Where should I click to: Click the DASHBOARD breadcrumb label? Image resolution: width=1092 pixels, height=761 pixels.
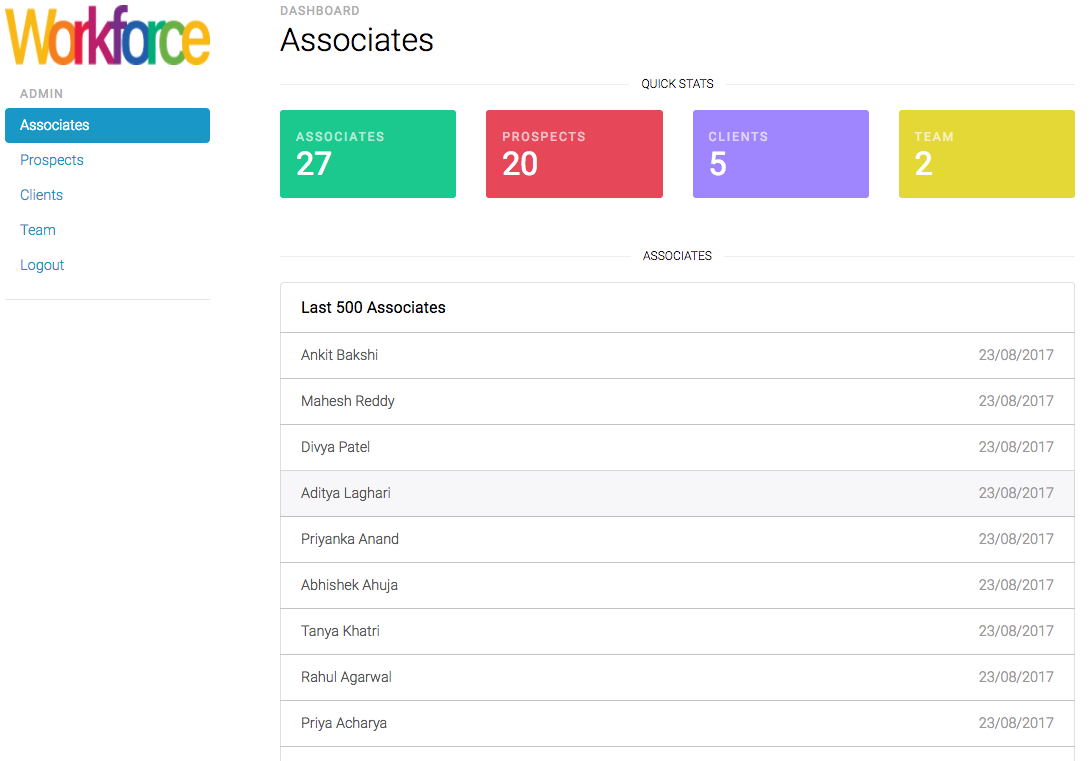pyautogui.click(x=320, y=10)
